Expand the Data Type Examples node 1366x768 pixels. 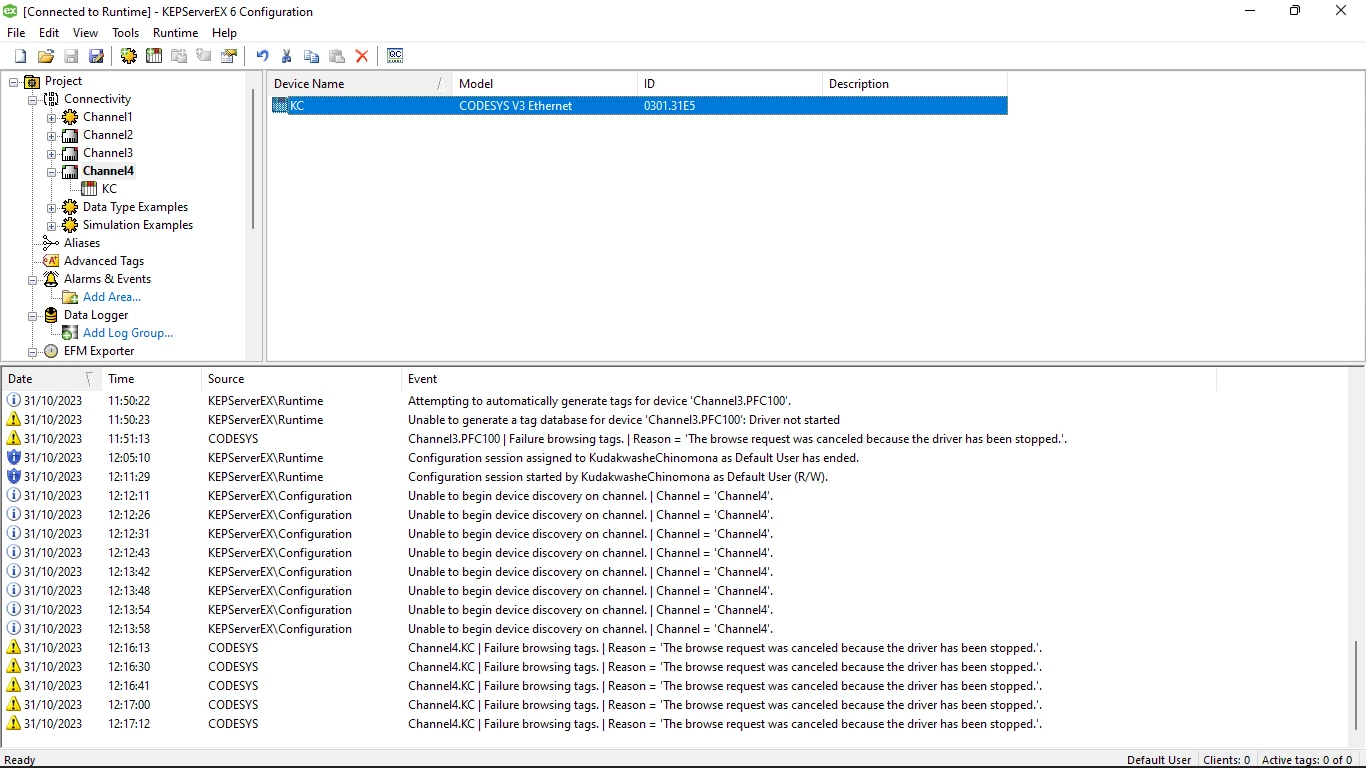[52, 207]
